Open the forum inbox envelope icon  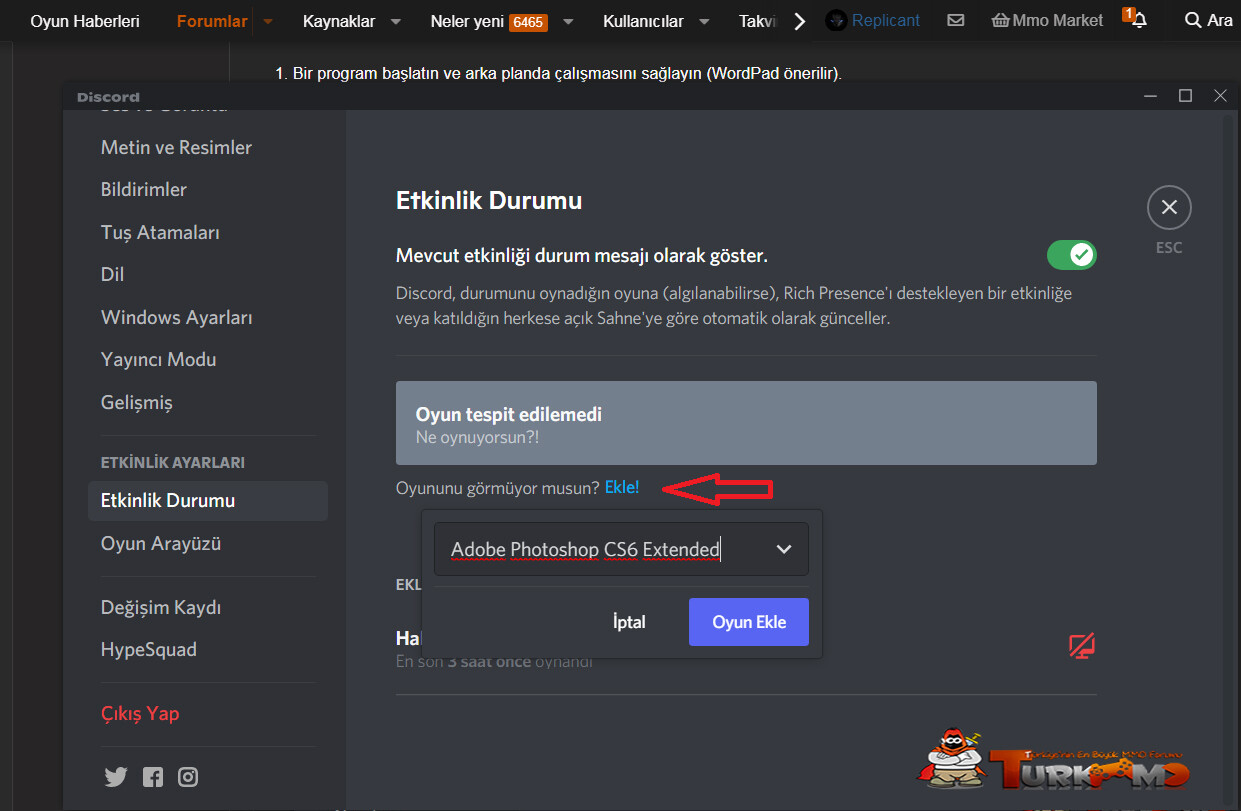[x=956, y=20]
